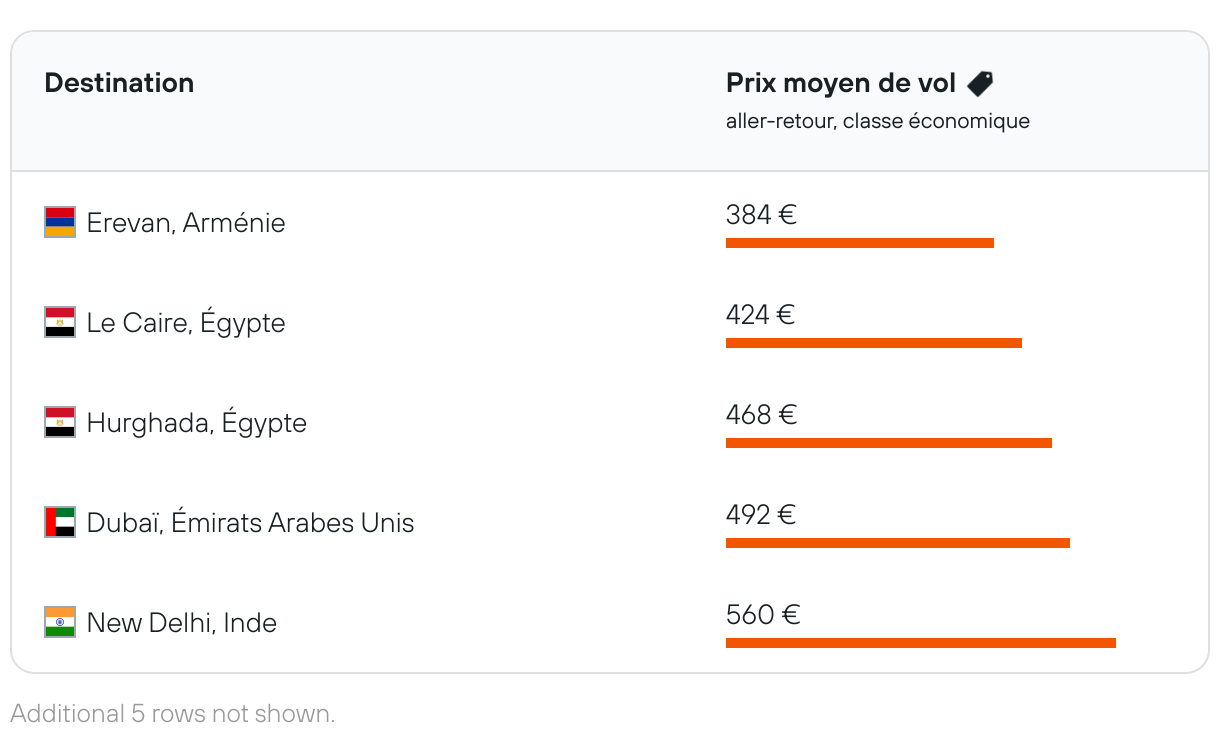Viewport: 1220px width, 740px height.
Task: Click the India flag icon
Action: point(60,622)
